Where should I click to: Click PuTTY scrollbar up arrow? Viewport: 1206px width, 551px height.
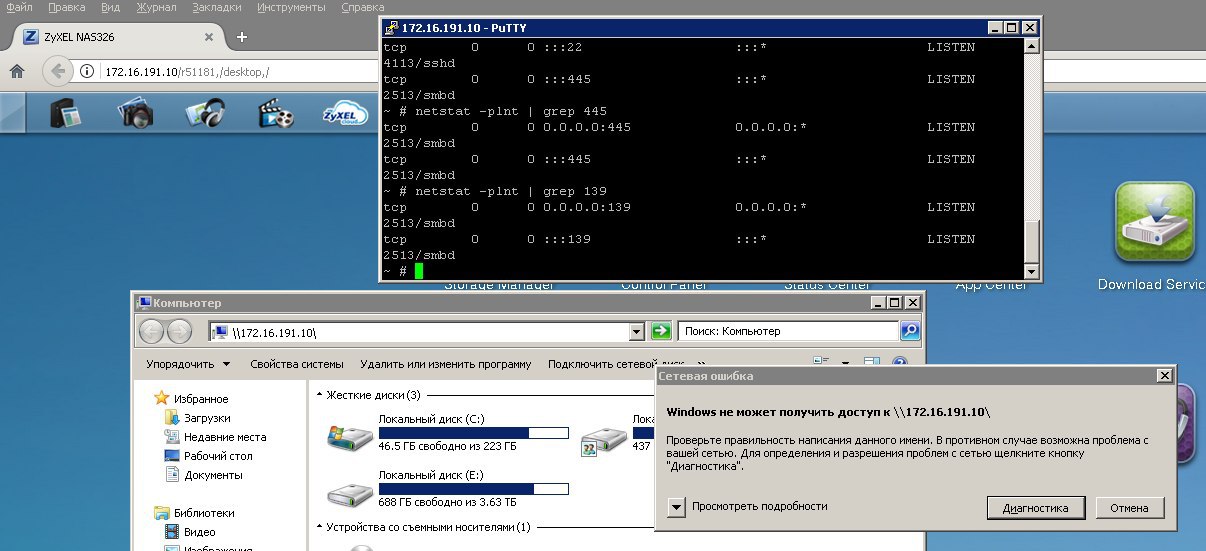tap(1032, 47)
